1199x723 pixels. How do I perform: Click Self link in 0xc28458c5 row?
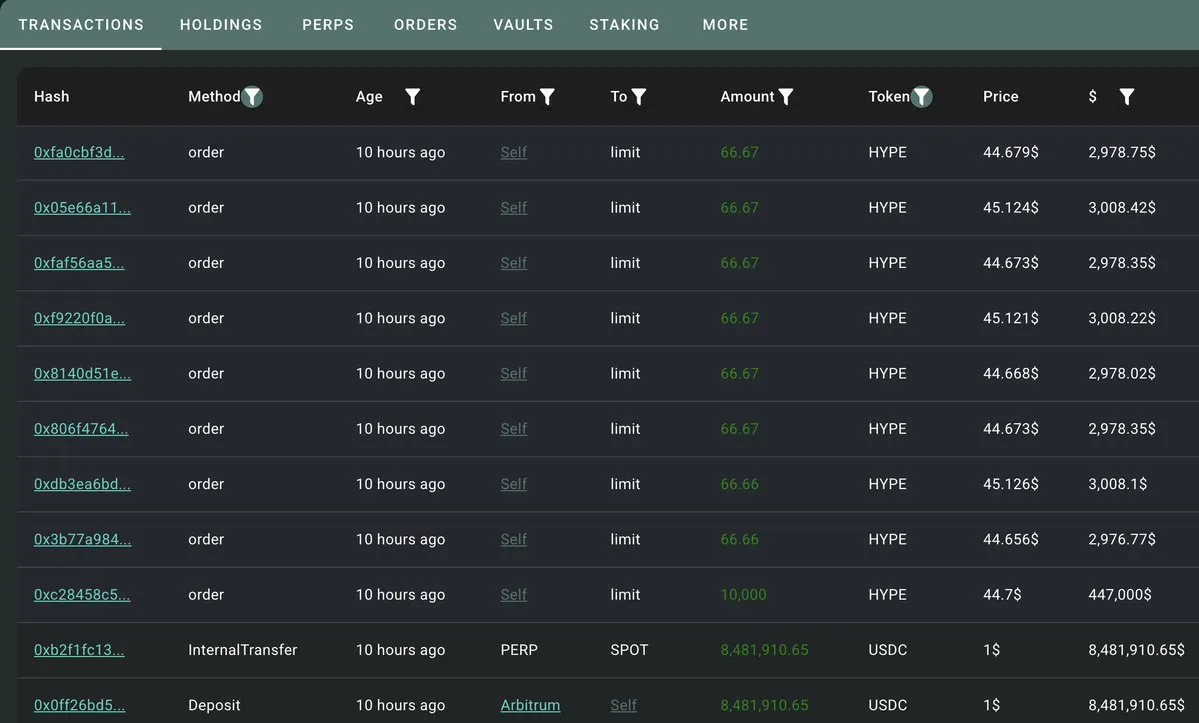(513, 595)
